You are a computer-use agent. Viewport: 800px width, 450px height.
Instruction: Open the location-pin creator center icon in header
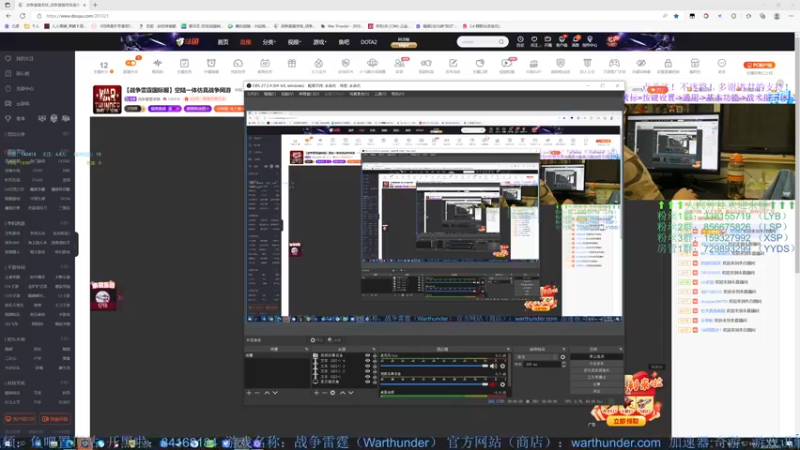point(590,39)
